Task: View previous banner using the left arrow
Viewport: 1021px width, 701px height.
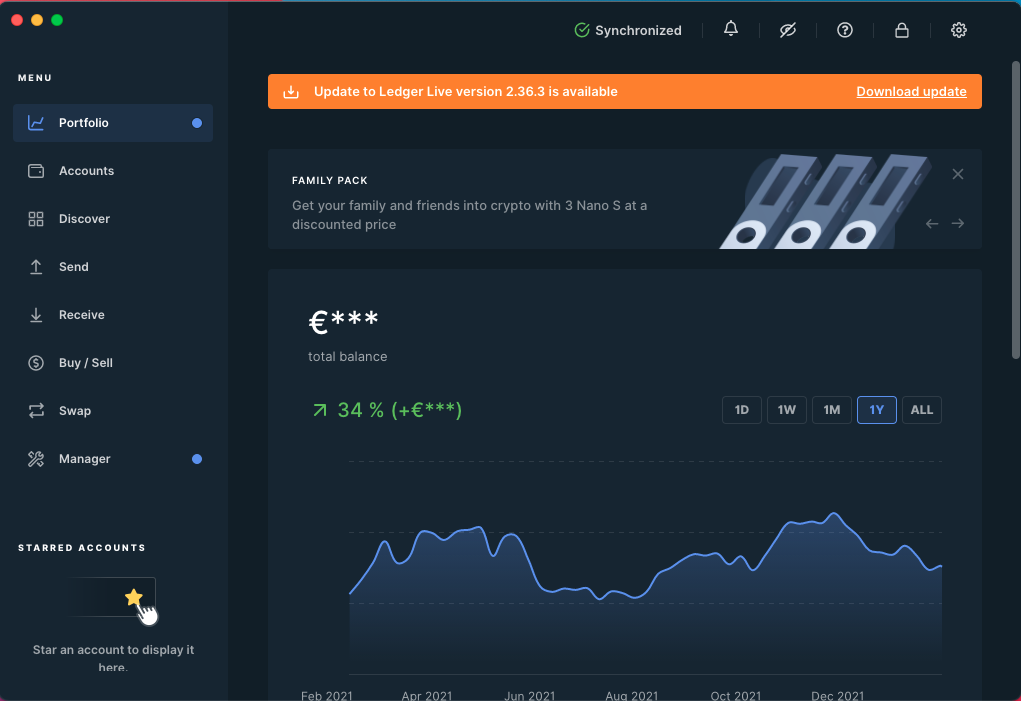Action: 931,223
